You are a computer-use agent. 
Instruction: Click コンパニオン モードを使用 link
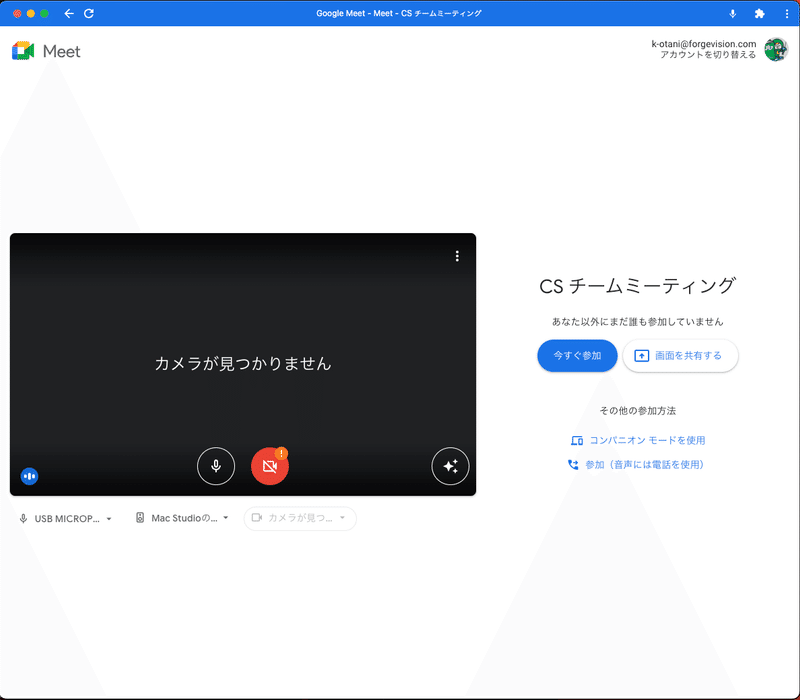tap(638, 440)
